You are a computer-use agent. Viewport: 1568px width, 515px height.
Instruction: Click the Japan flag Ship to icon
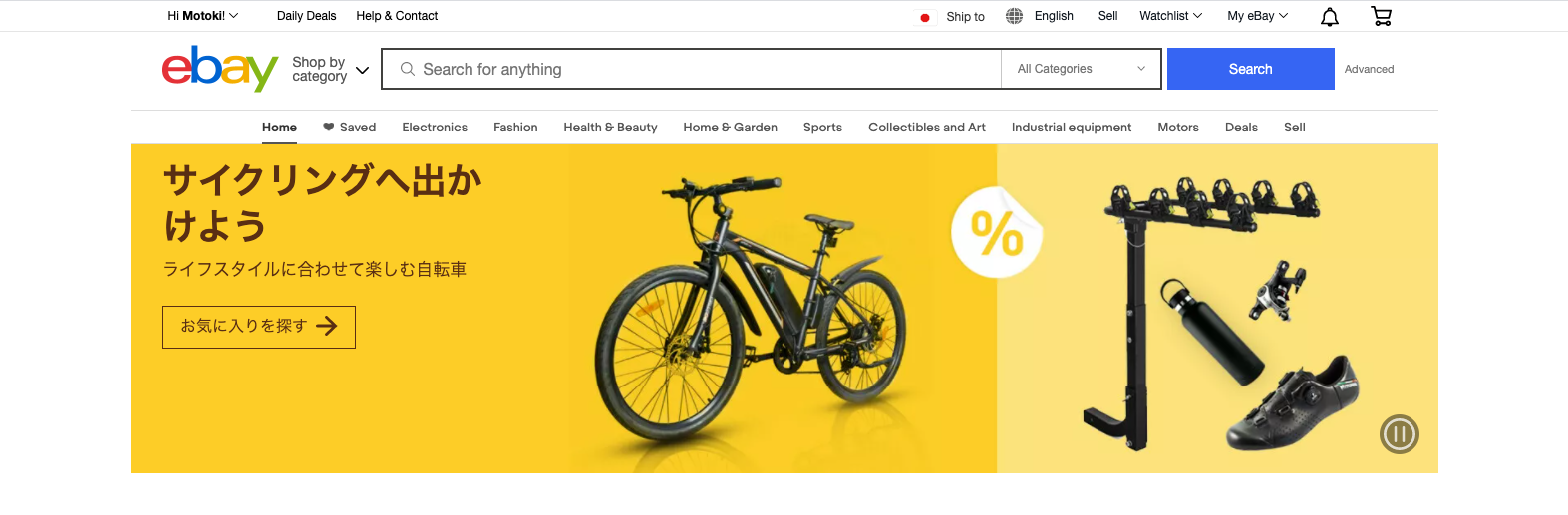pyautogui.click(x=925, y=17)
